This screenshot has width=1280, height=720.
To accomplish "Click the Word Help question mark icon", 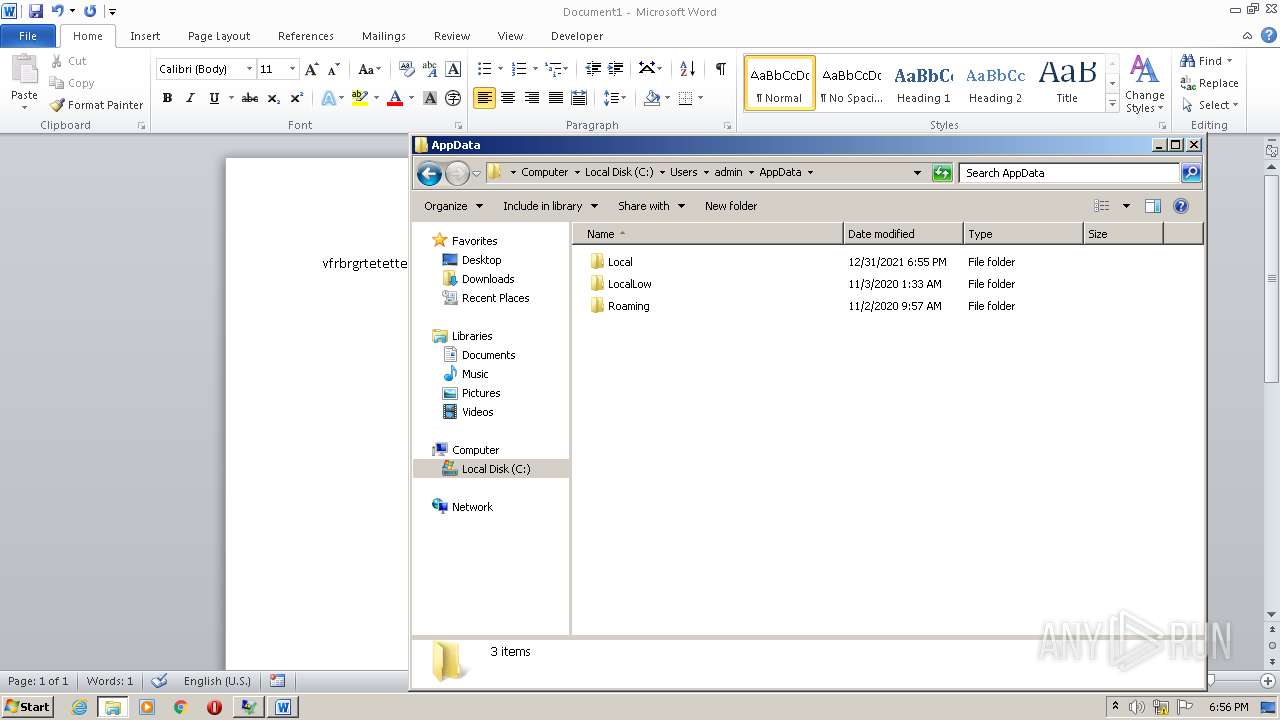I will click(1268, 35).
